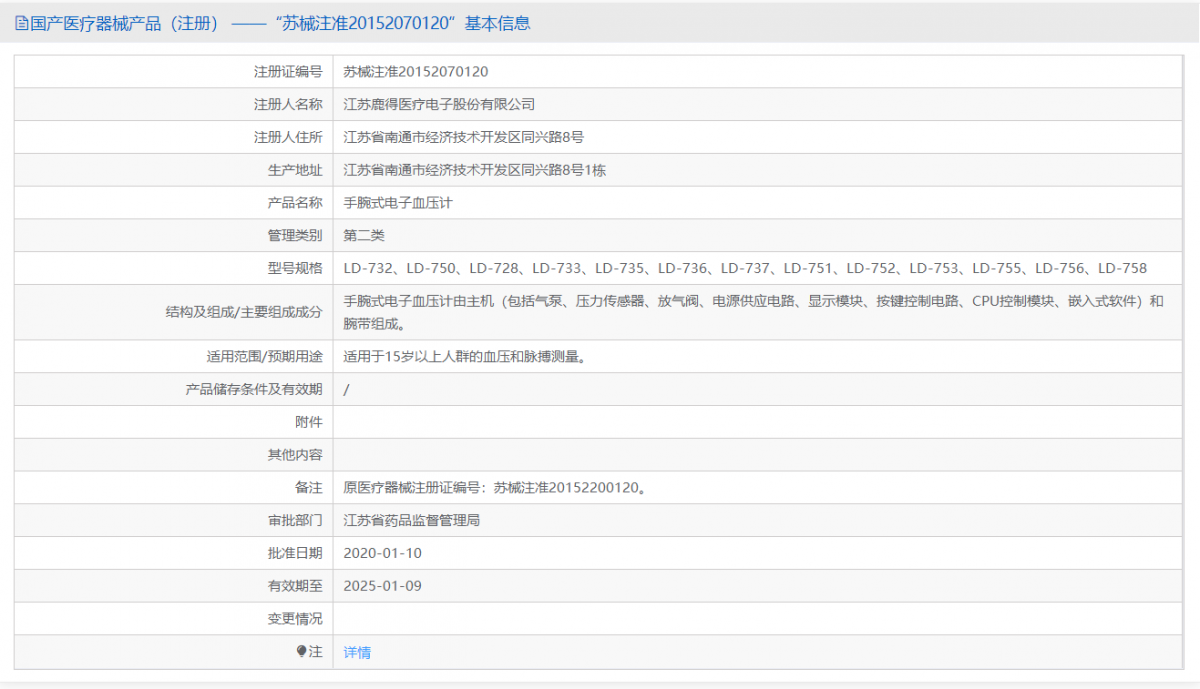Open the 详情 link in the 附注 row

357,651
